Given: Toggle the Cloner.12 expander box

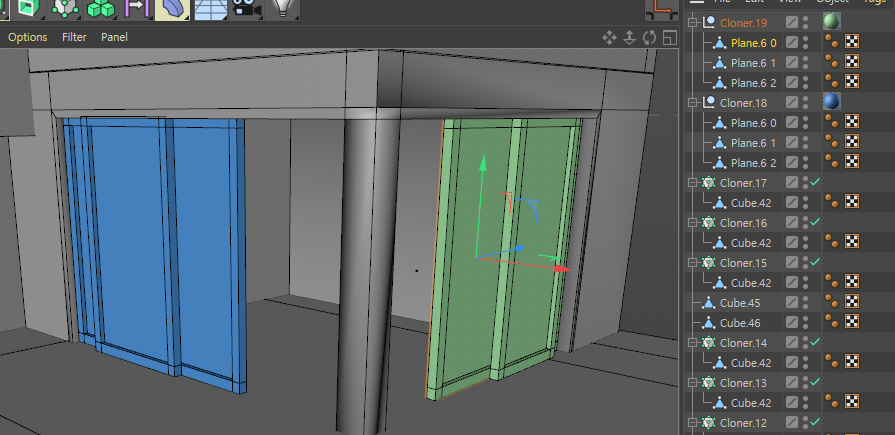Looking at the screenshot, I should 694,422.
